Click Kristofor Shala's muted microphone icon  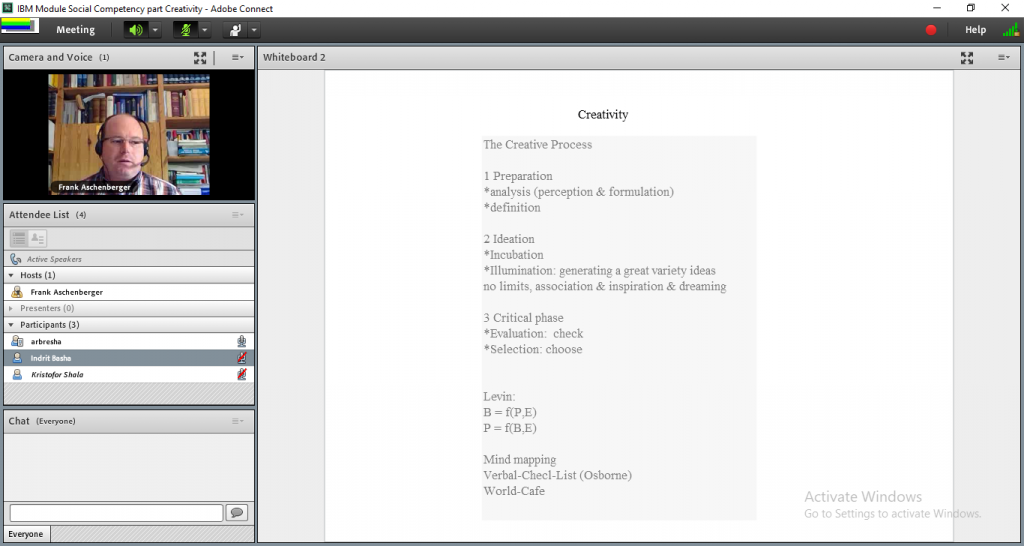click(242, 374)
